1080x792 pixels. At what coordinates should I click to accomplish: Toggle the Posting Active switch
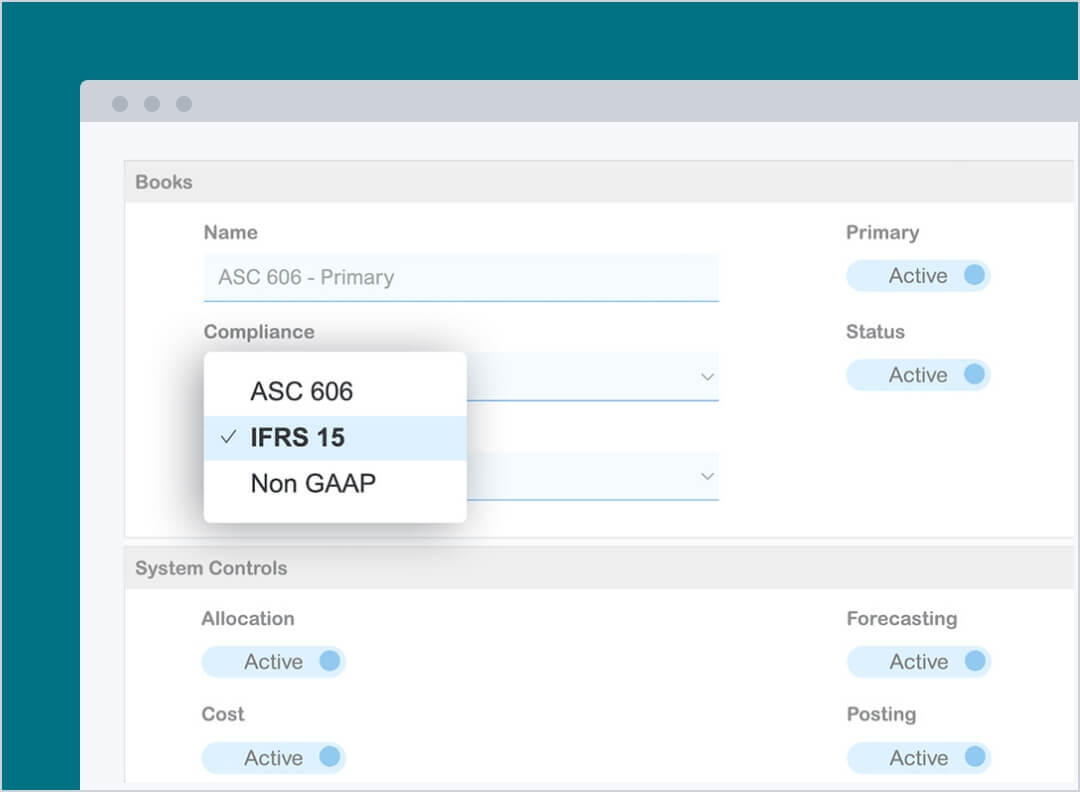pyautogui.click(x=919, y=758)
